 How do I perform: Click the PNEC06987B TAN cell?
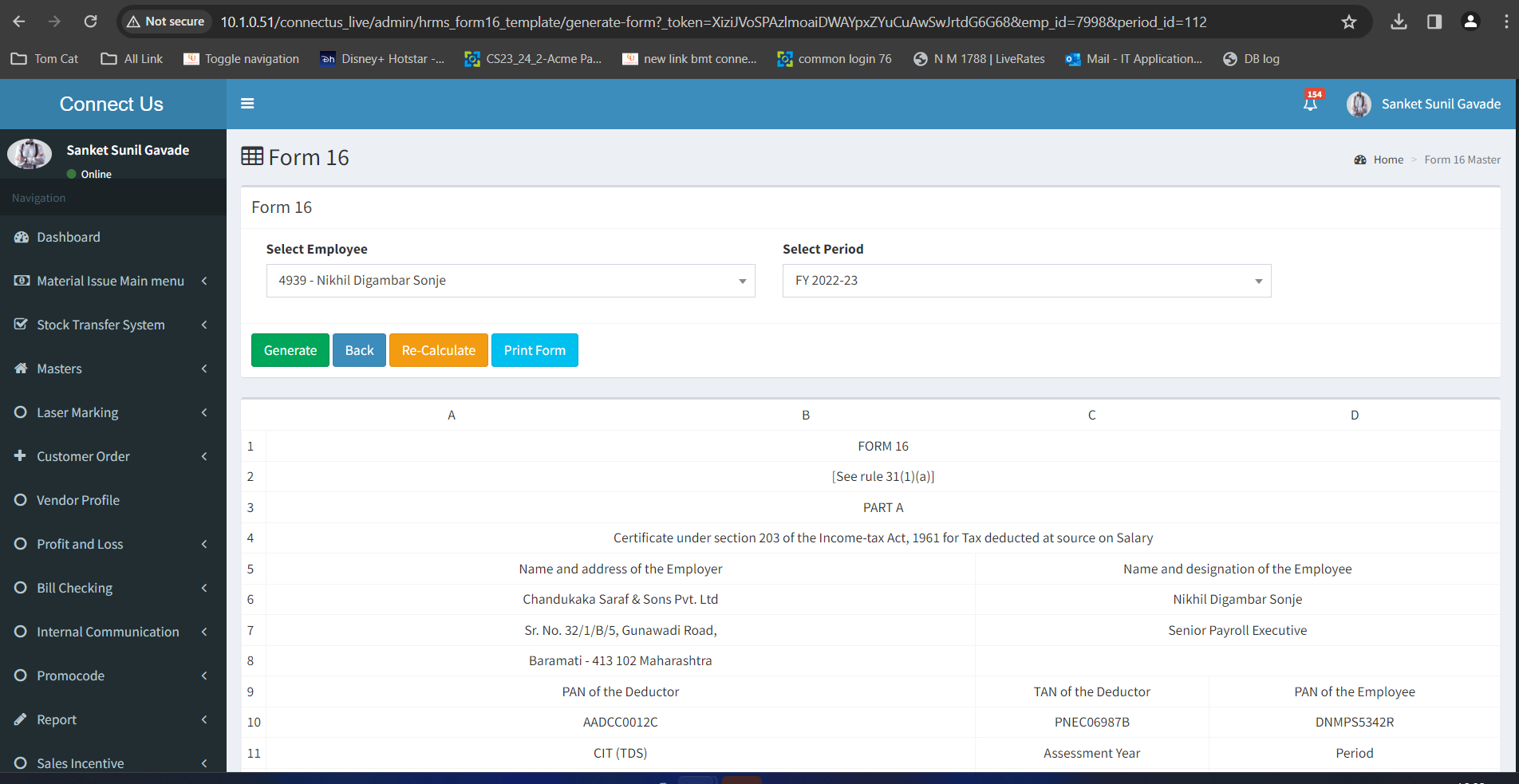(x=1092, y=722)
